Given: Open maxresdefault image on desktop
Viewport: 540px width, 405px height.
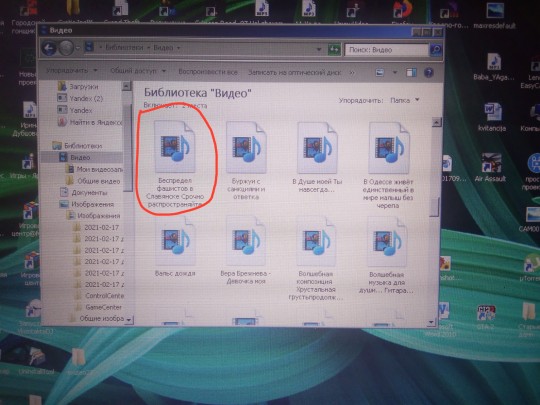Looking at the screenshot, I should point(495,16).
